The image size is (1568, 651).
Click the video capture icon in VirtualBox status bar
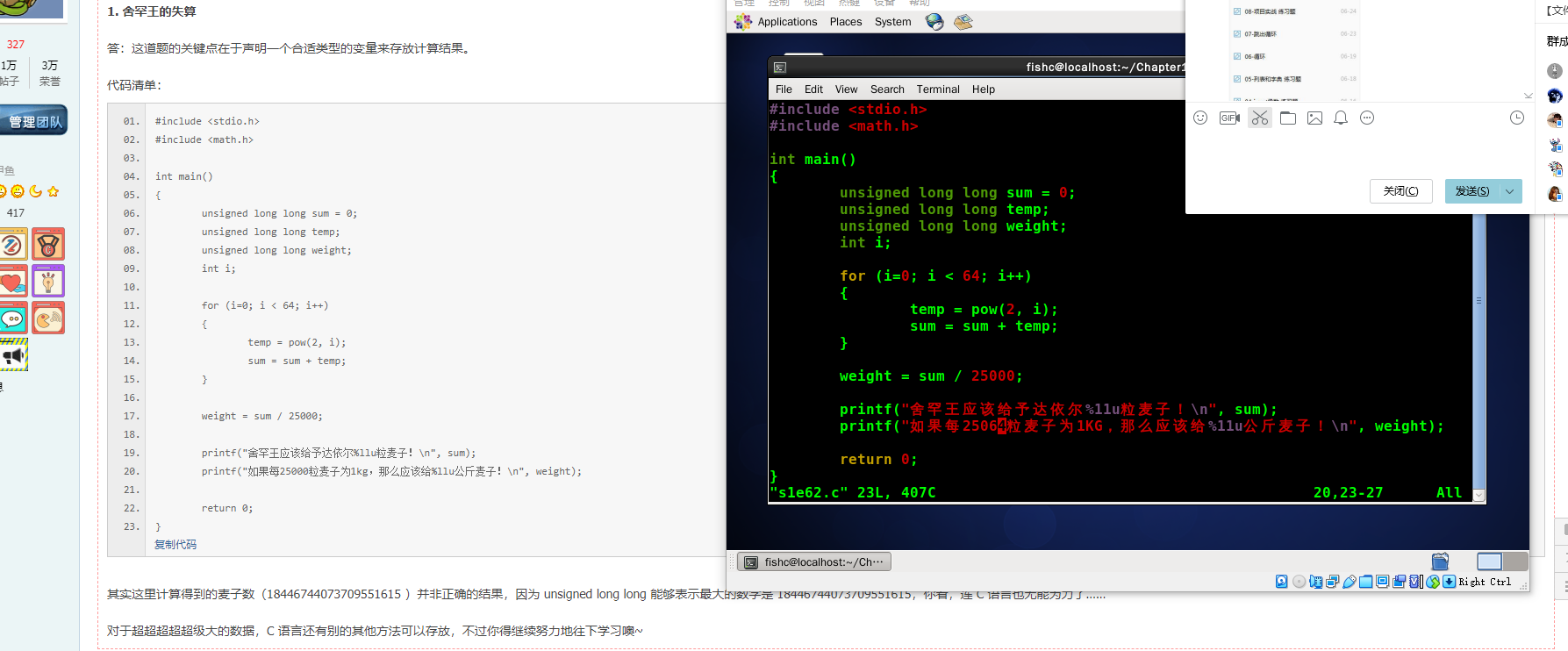(x=1400, y=582)
